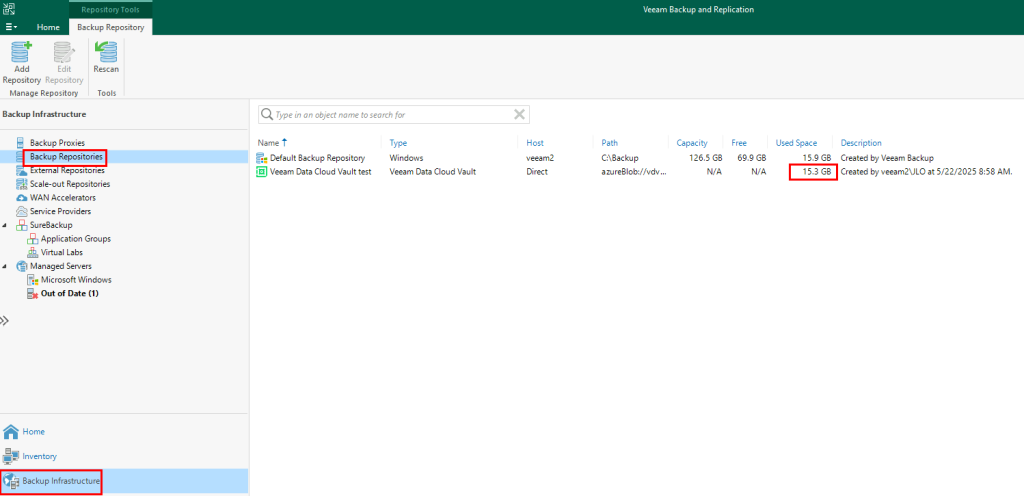Click the veeam2 host cell

point(540,158)
